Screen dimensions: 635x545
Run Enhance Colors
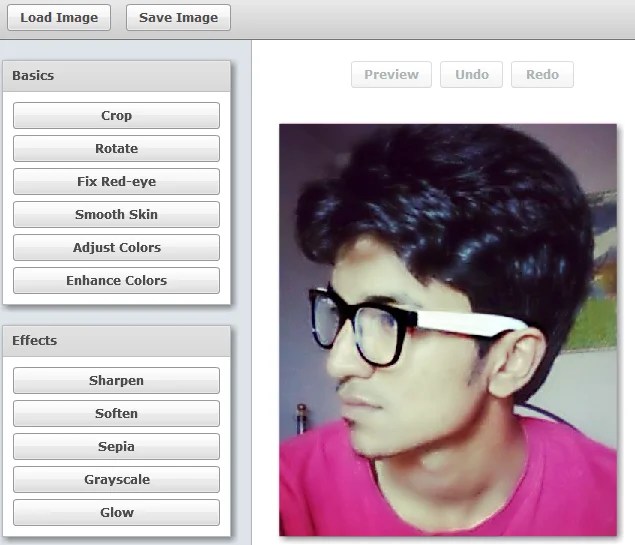pos(116,280)
